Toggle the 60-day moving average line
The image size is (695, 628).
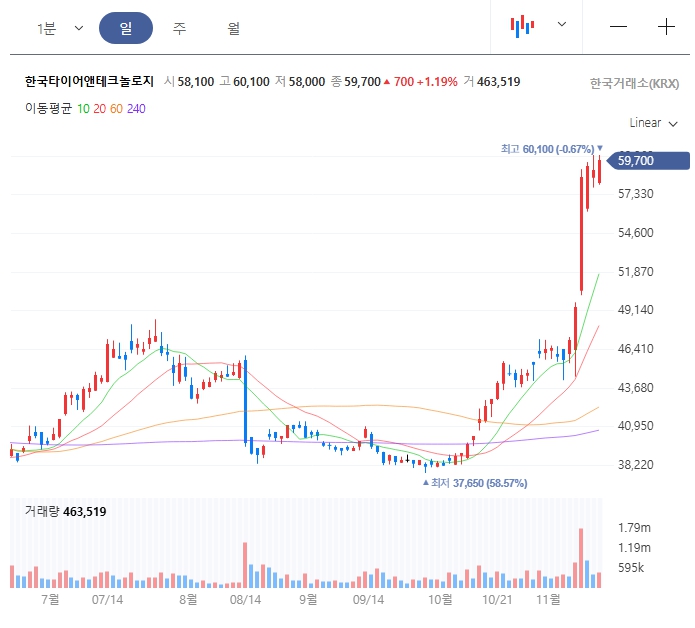point(116,109)
